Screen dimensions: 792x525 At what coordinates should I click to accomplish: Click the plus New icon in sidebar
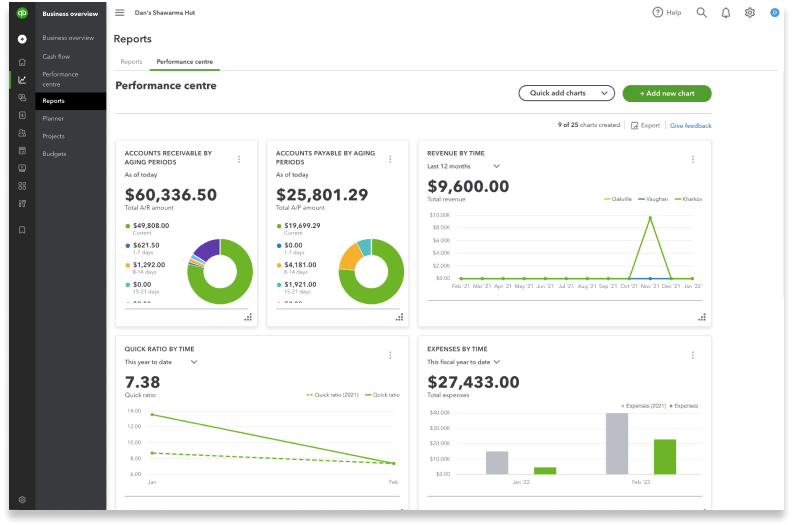pyautogui.click(x=22, y=39)
